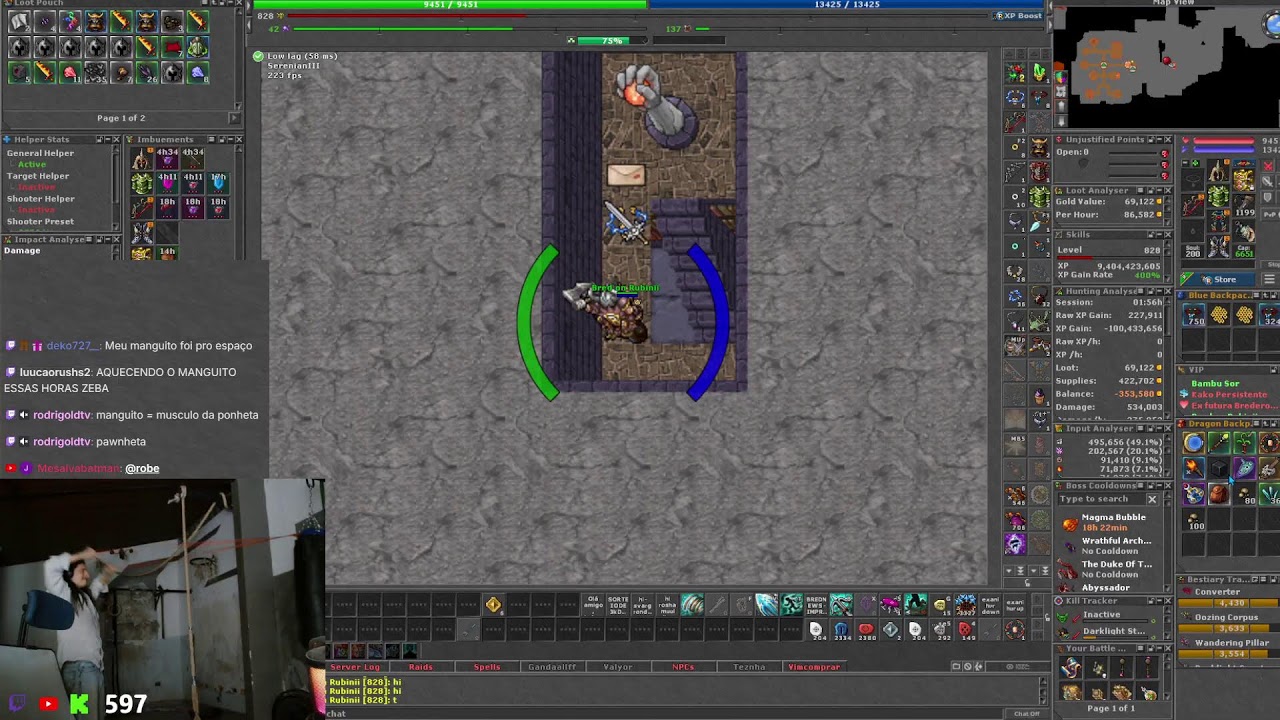The image size is (1280, 720).
Task: Open Loot Analyser panel options menu
Action: [1141, 190]
